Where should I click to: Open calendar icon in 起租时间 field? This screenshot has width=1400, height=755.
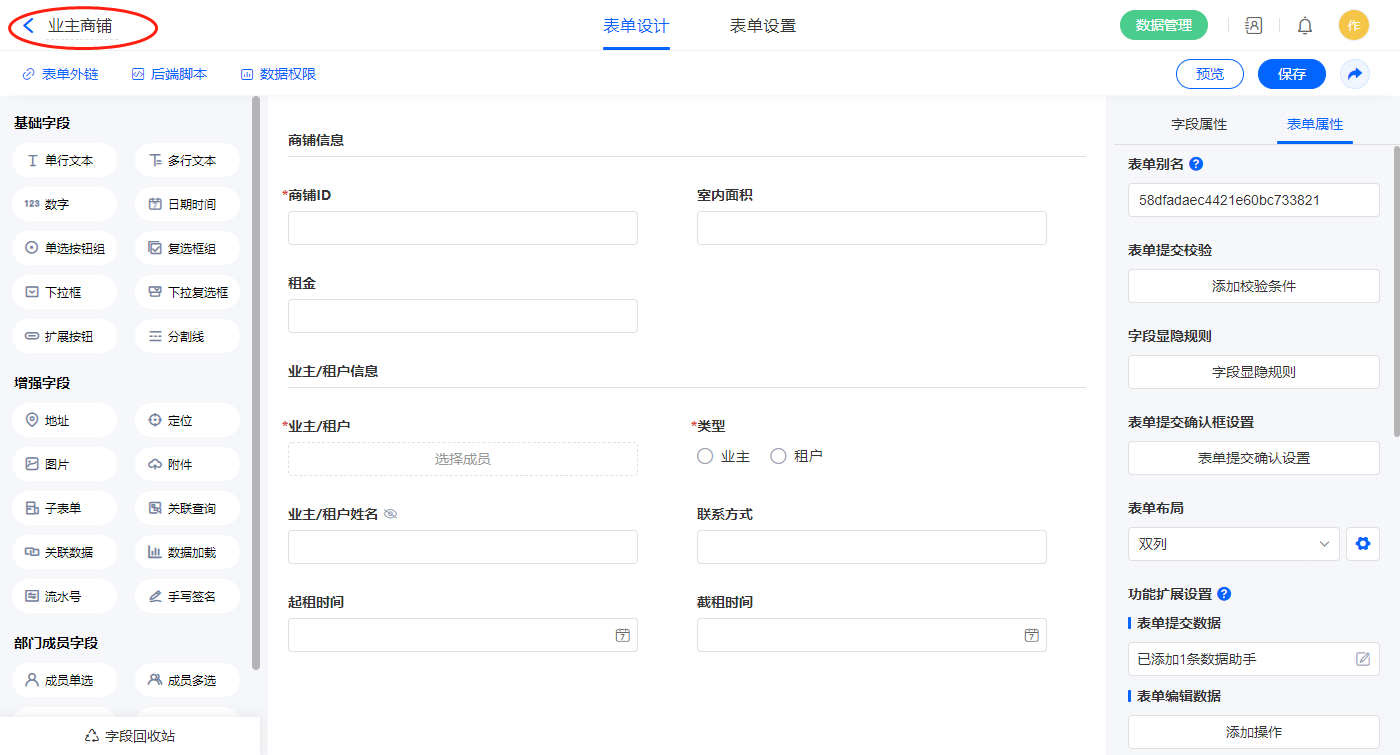click(622, 635)
